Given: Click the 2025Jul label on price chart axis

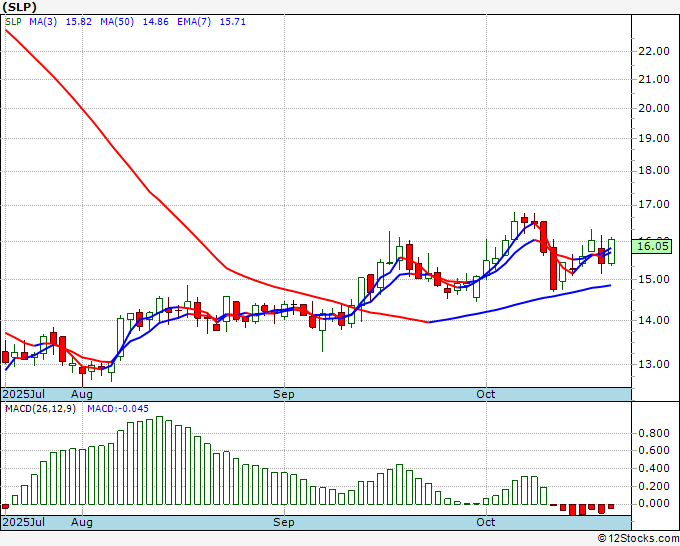Looking at the screenshot, I should (x=24, y=394).
